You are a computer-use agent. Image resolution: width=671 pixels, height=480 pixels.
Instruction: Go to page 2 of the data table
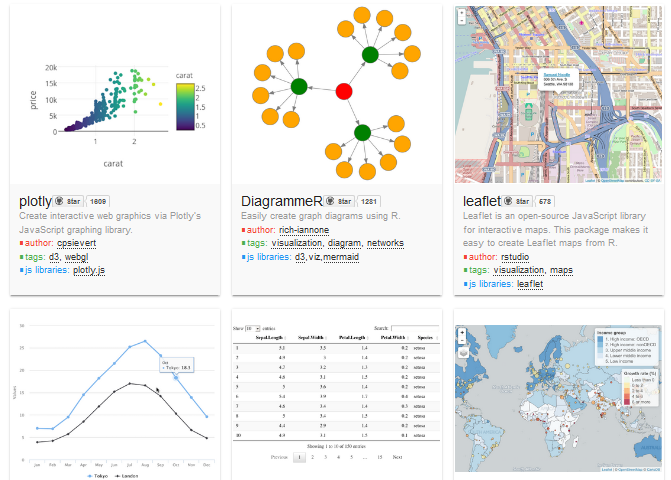pos(311,456)
